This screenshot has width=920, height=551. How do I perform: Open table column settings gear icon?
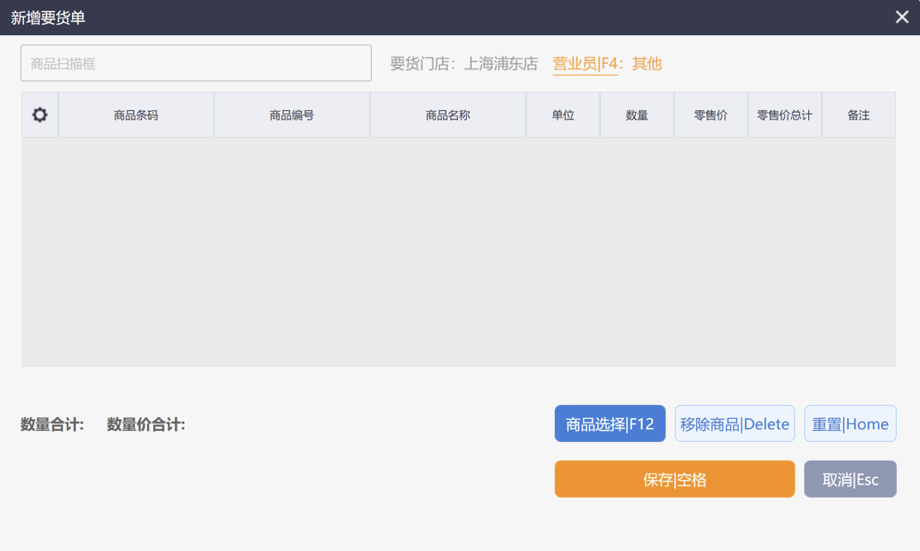39,115
